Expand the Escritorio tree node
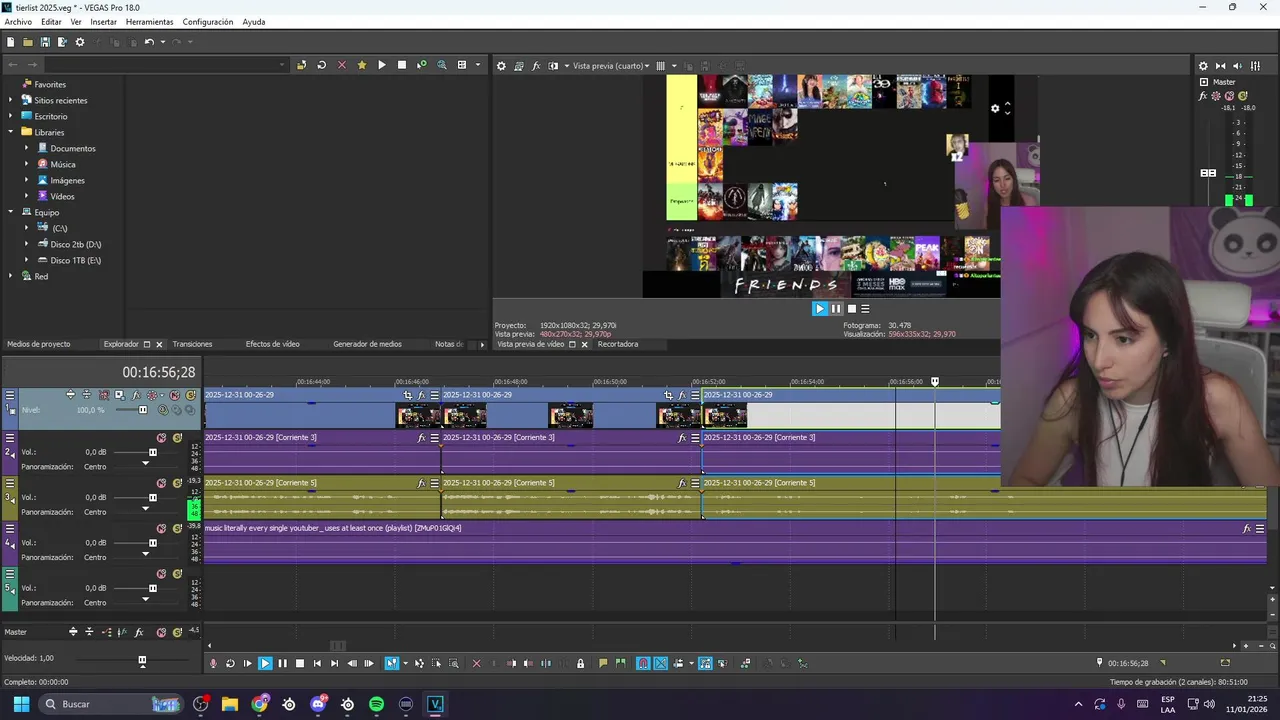Screen dimensions: 1280x720 [10, 117]
